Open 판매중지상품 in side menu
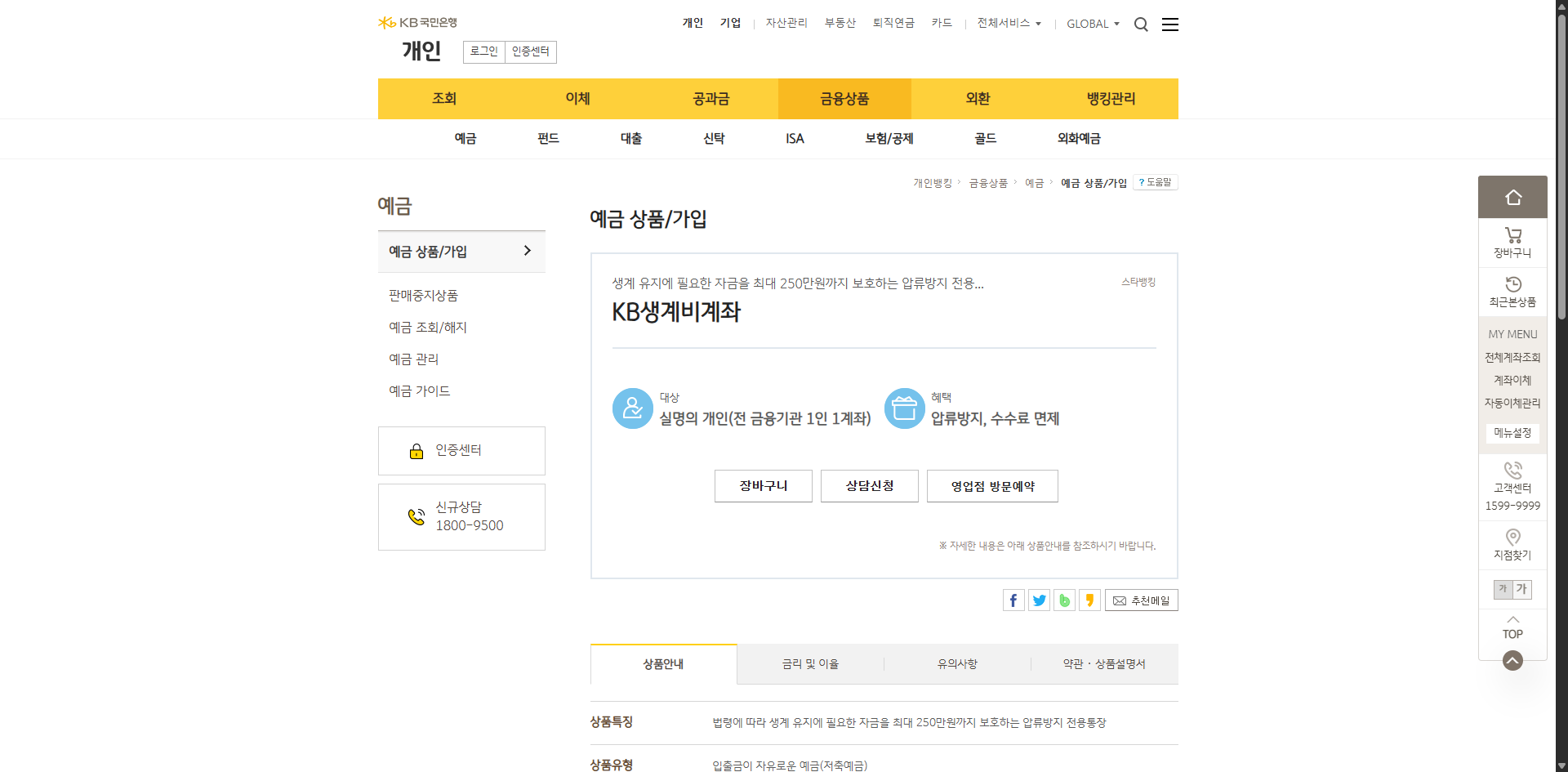Image resolution: width=1568 pixels, height=772 pixels. [423, 296]
